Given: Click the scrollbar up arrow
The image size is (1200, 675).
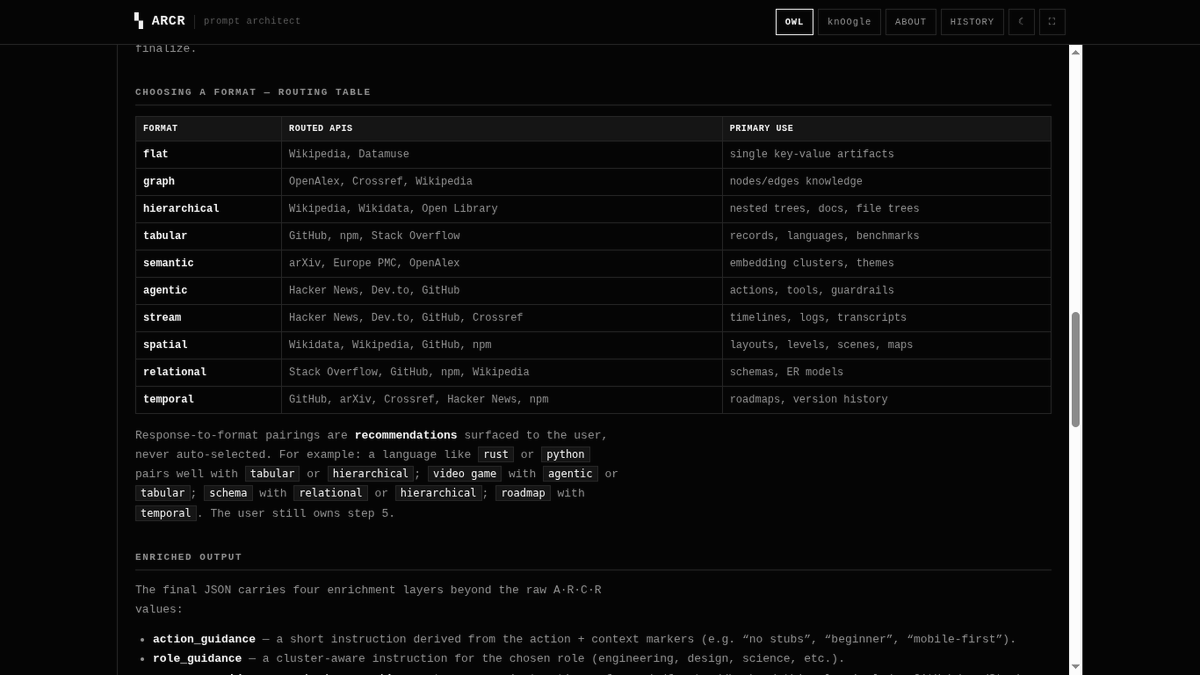Looking at the screenshot, I should [x=1075, y=52].
